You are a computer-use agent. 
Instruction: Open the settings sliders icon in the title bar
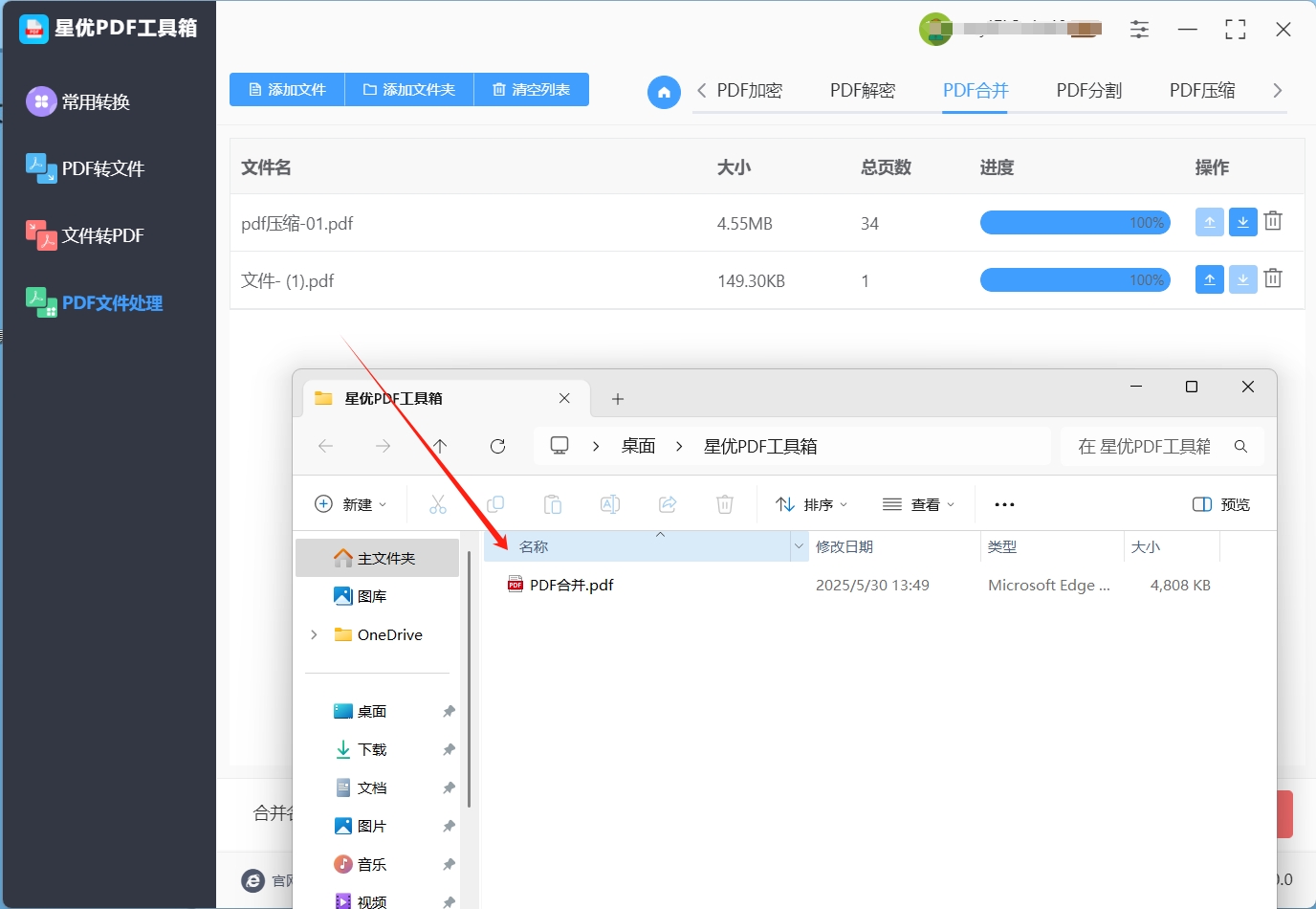tap(1139, 30)
